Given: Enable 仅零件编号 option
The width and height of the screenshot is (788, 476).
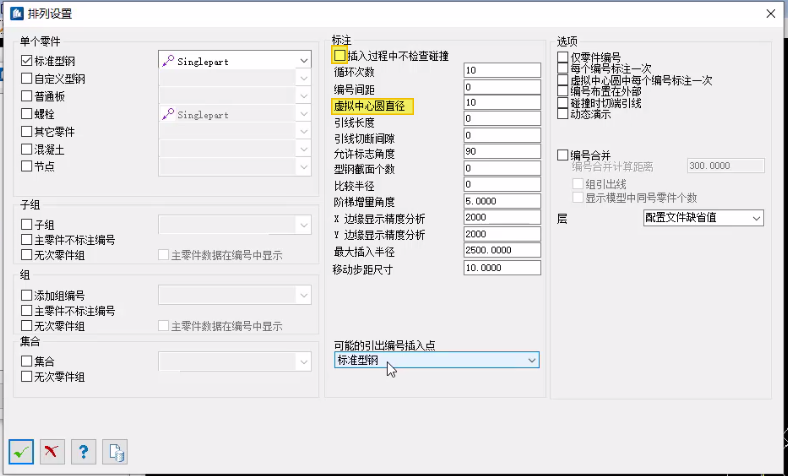Looking at the screenshot, I should (563, 57).
